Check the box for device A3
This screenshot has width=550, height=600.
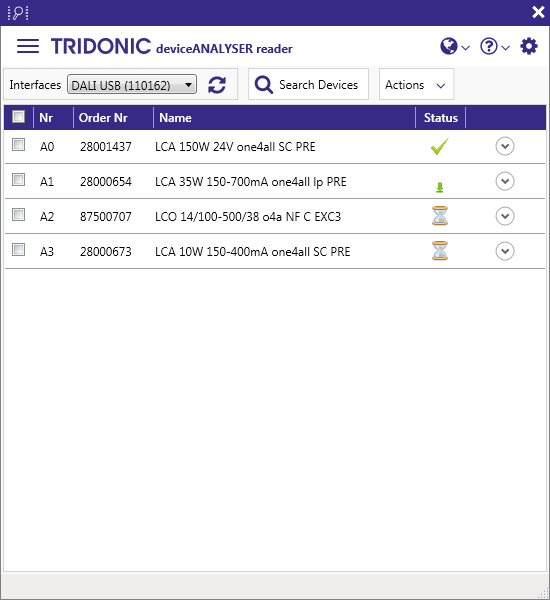tap(18, 249)
